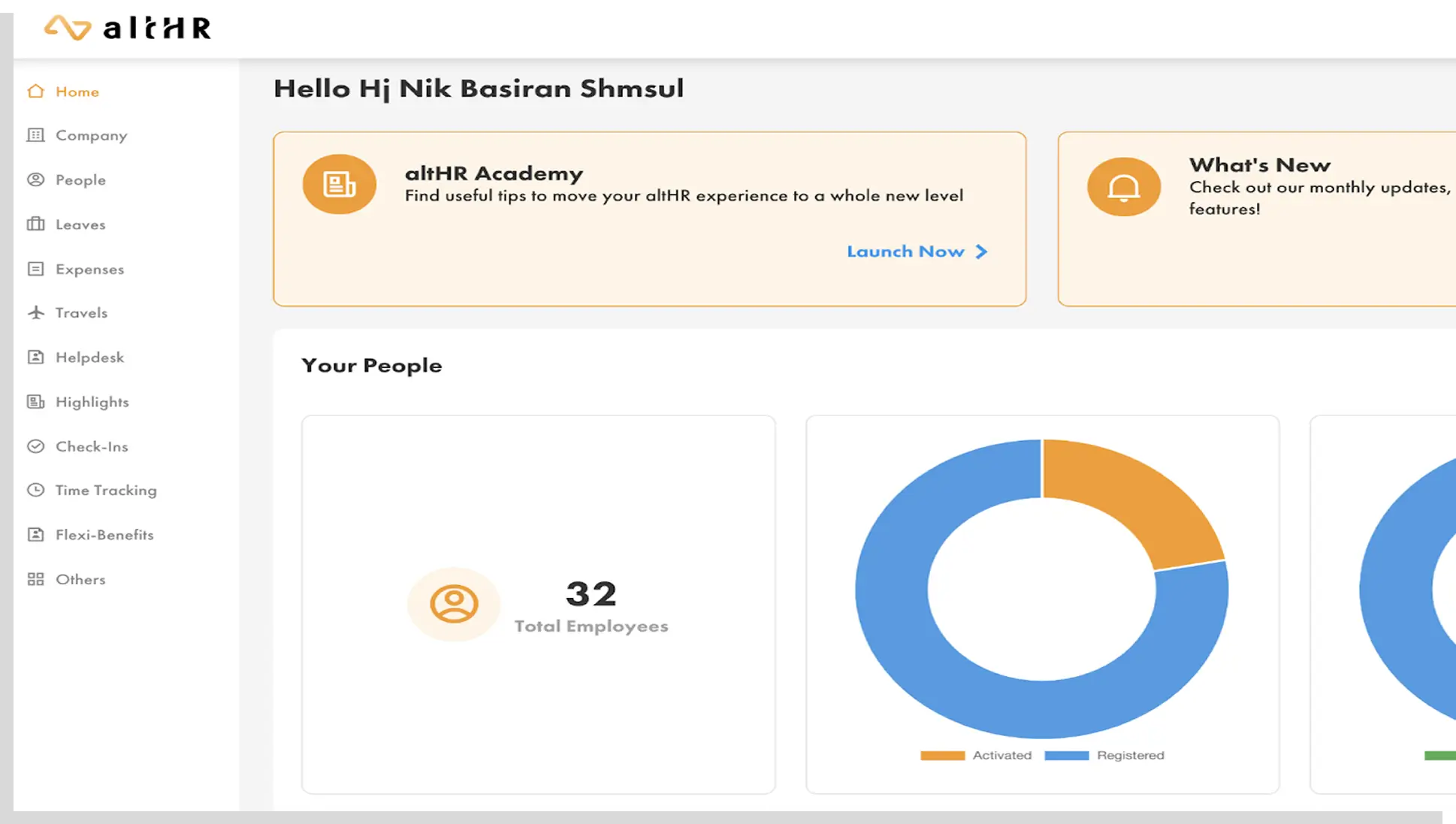1456x824 pixels.
Task: Click the Registered legend text
Action: [1131, 756]
